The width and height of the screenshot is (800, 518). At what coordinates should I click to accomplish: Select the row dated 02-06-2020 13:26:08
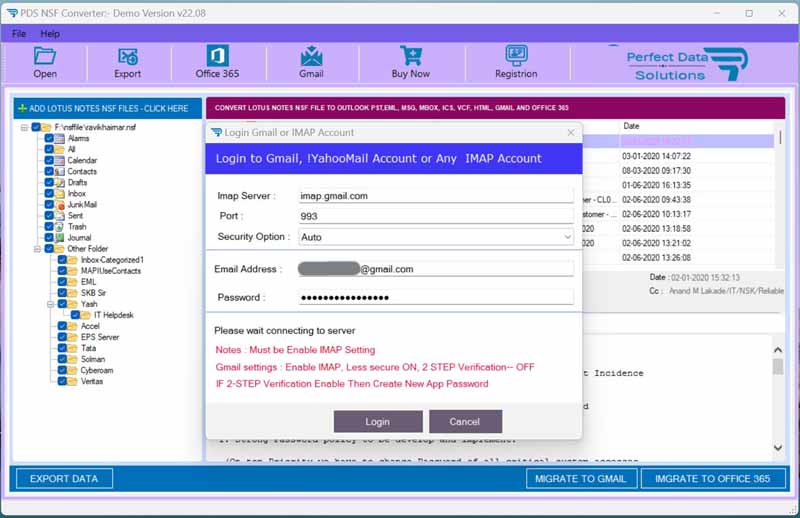click(x=656, y=258)
